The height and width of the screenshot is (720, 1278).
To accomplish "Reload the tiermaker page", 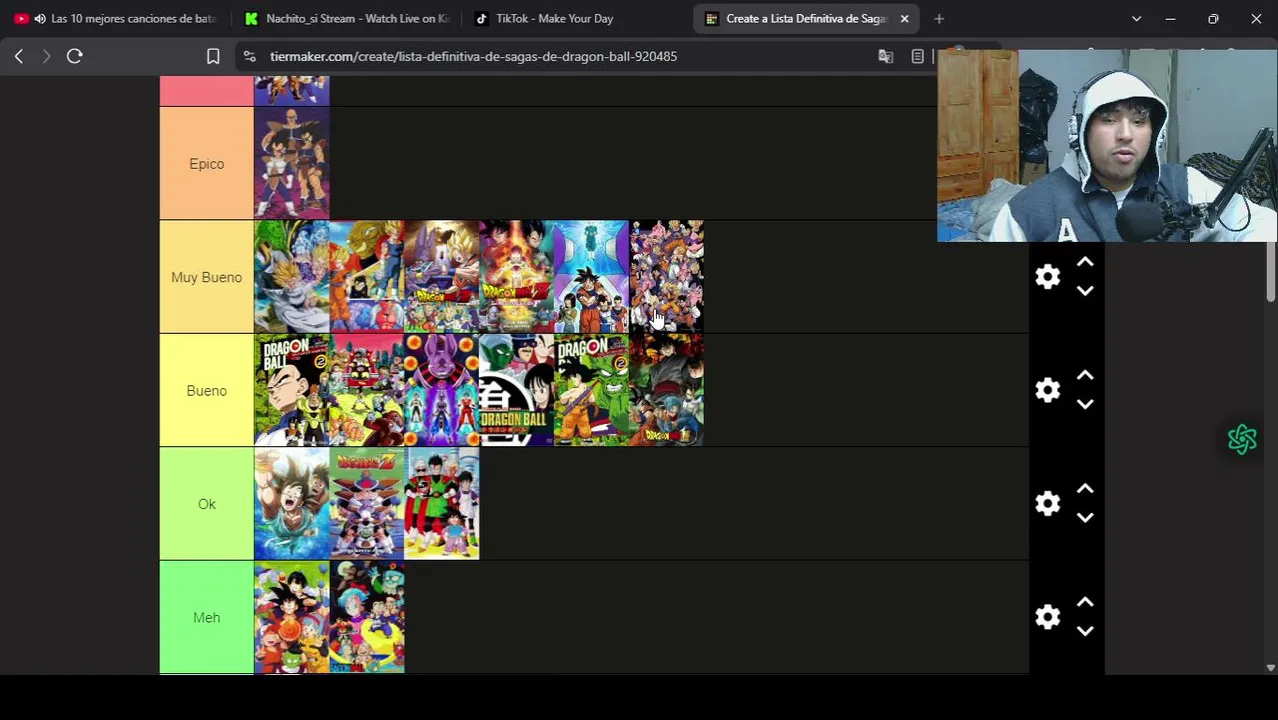I will [x=75, y=57].
